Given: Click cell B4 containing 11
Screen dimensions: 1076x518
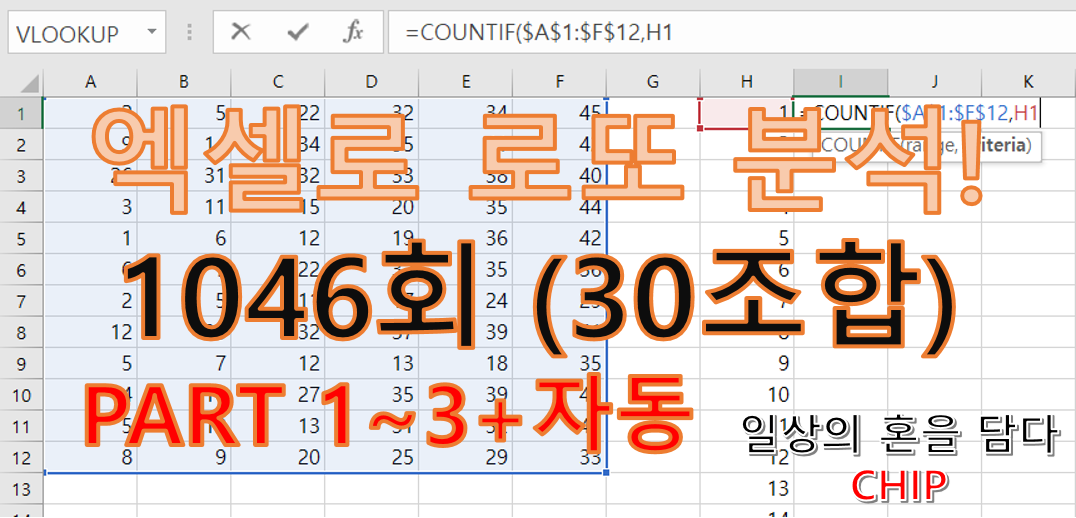Looking at the screenshot, I should click(184, 207).
